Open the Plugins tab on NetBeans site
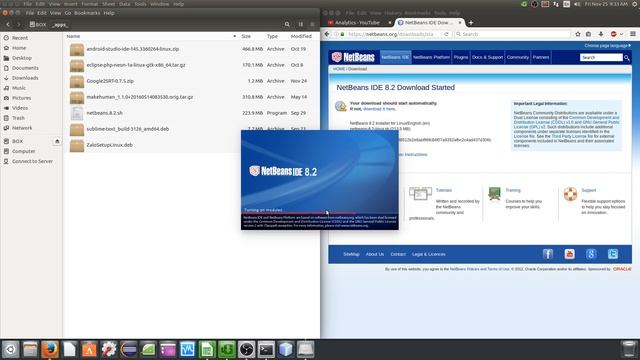Viewport: 640px width, 360px height. (461, 57)
